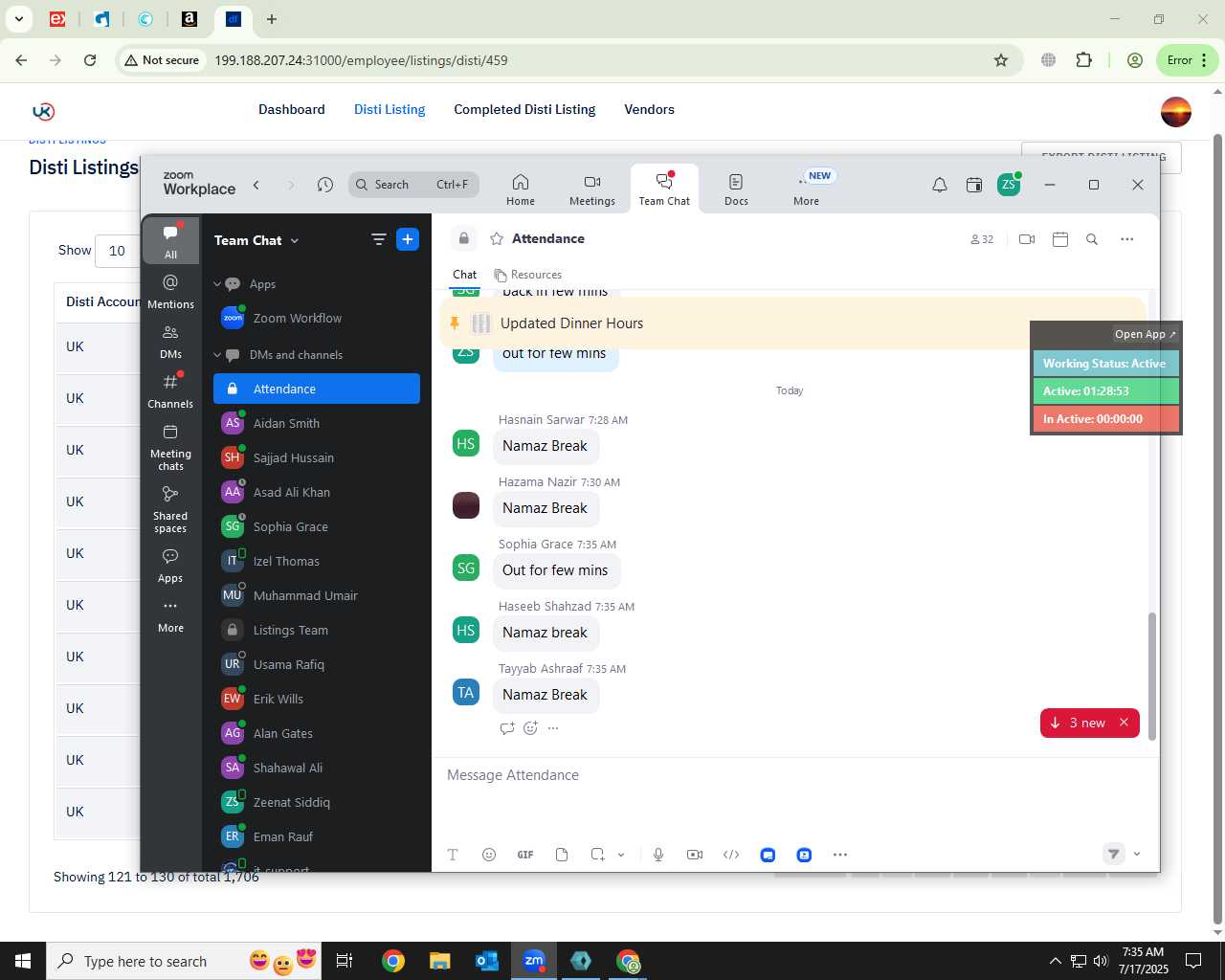Open Vendors in the browser page

pos(649,109)
